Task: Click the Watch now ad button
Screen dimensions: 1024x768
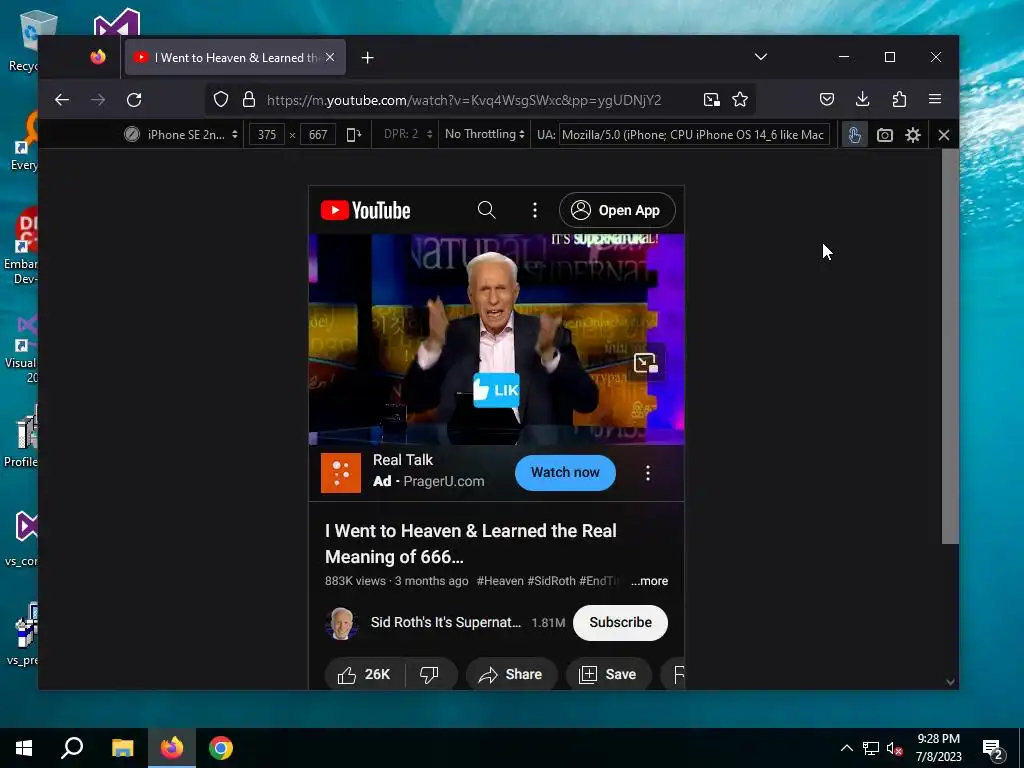Action: 565,472
